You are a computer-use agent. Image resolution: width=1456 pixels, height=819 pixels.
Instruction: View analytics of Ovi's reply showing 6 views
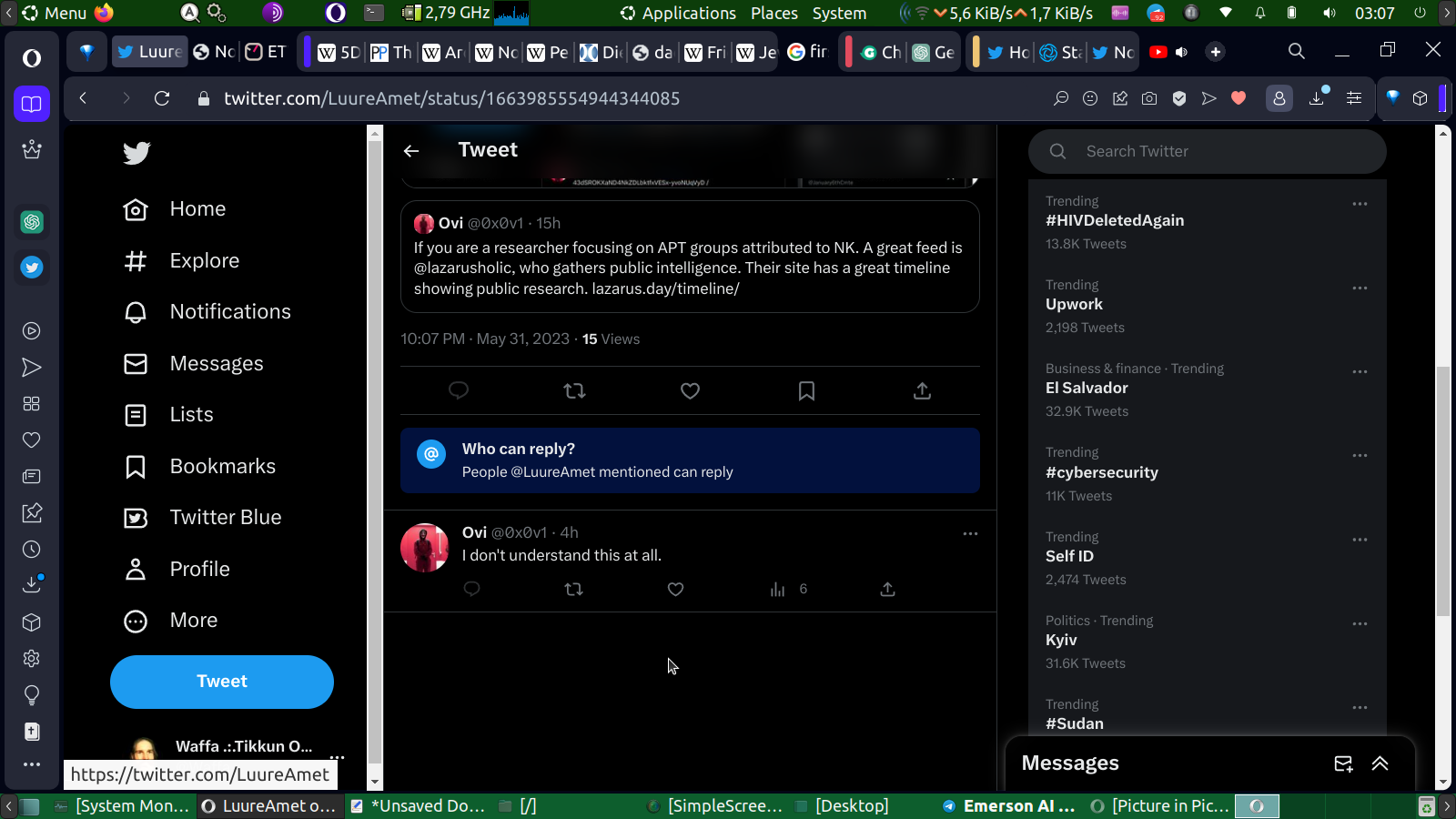(788, 589)
